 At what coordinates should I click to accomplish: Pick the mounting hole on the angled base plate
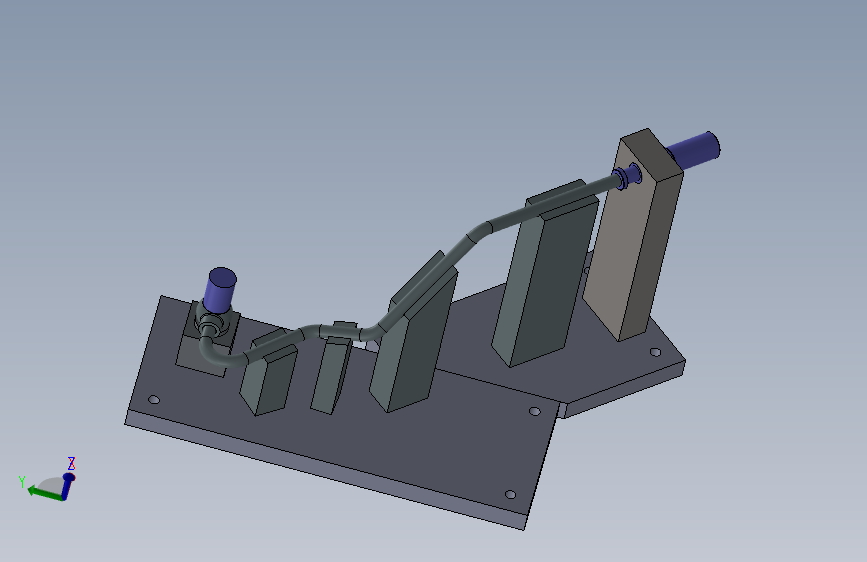pos(655,352)
